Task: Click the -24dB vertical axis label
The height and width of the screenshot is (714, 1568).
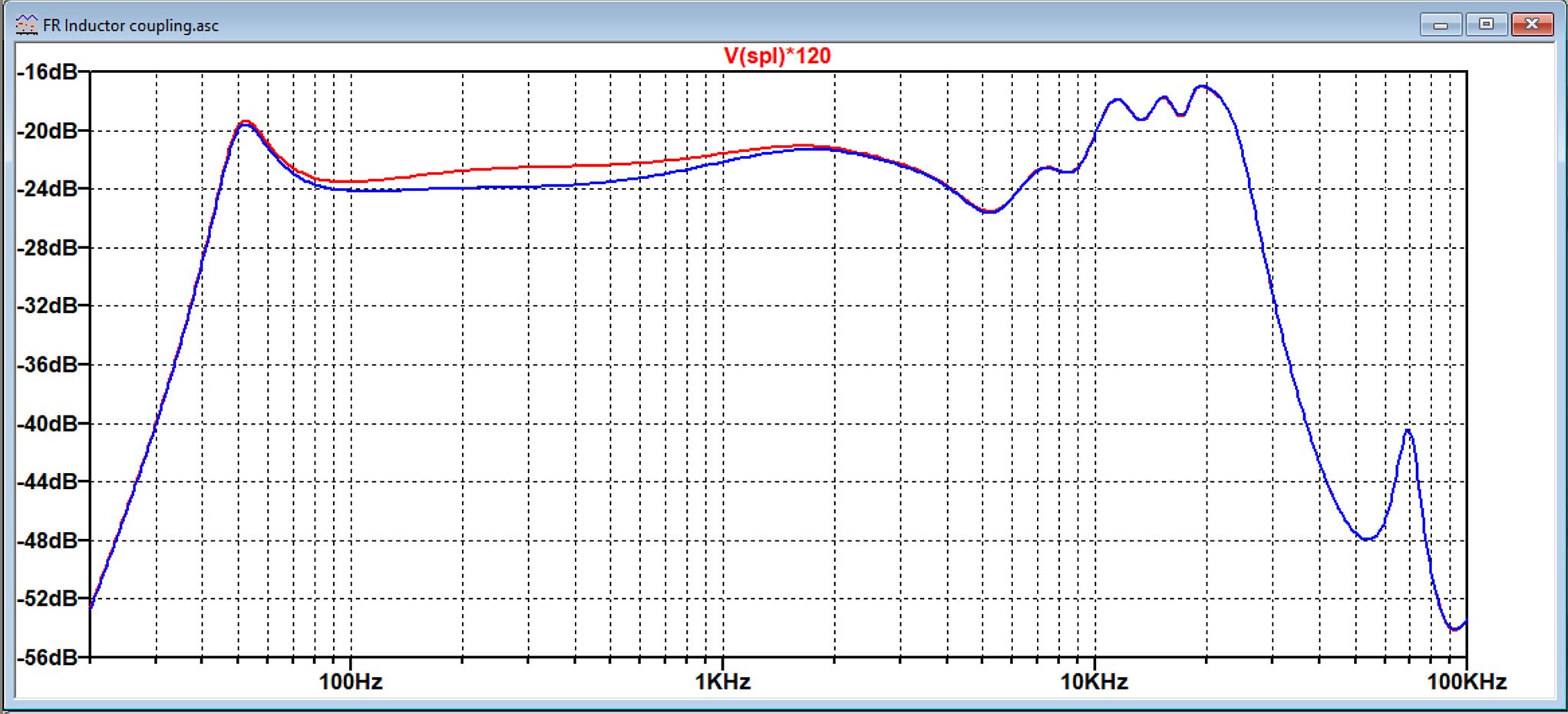Action: (48, 189)
